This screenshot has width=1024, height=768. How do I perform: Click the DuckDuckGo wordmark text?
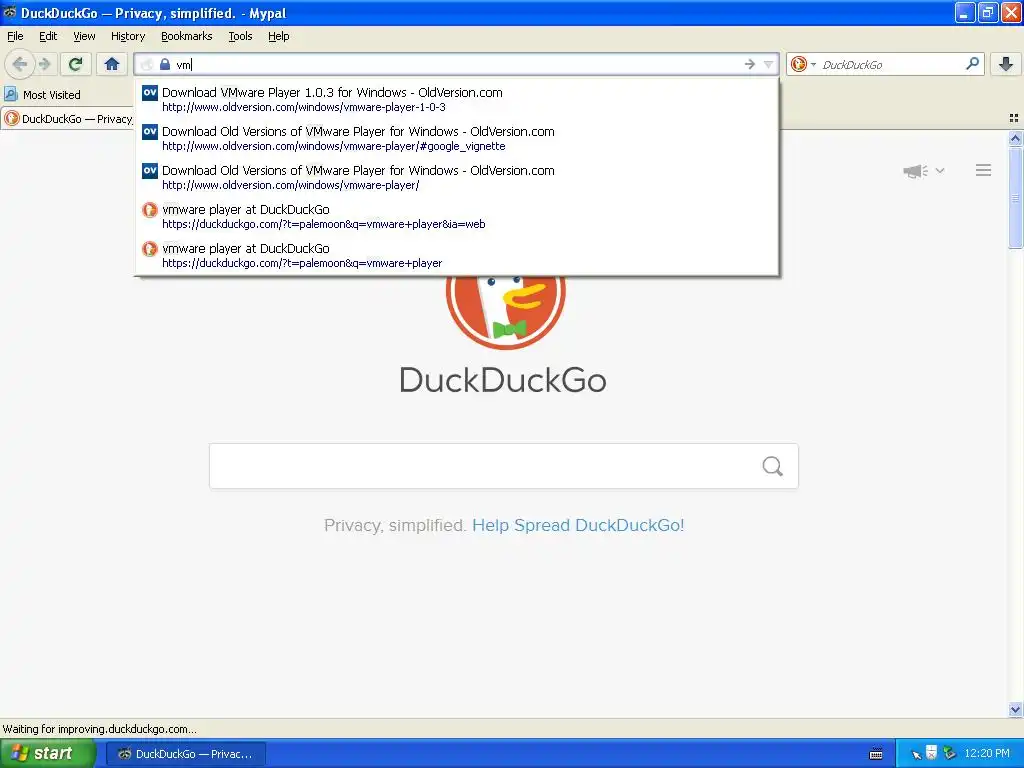[502, 379]
